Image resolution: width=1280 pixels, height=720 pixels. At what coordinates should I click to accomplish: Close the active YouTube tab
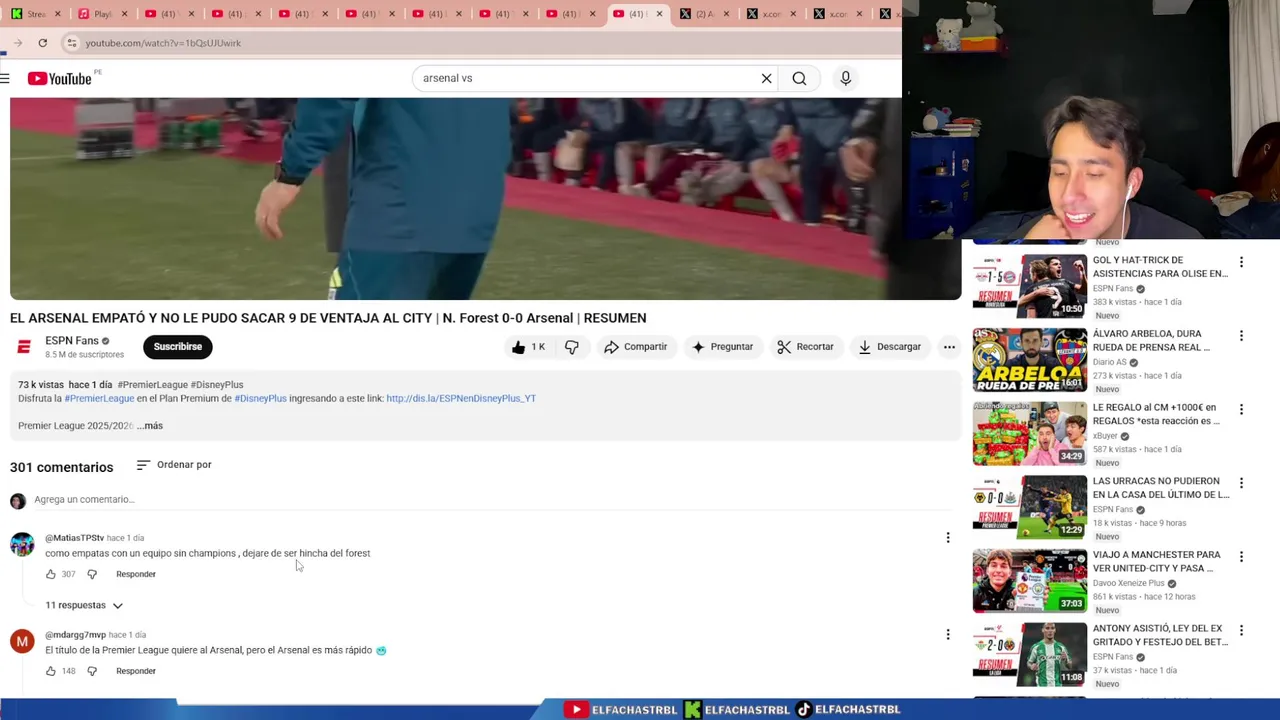[x=659, y=14]
